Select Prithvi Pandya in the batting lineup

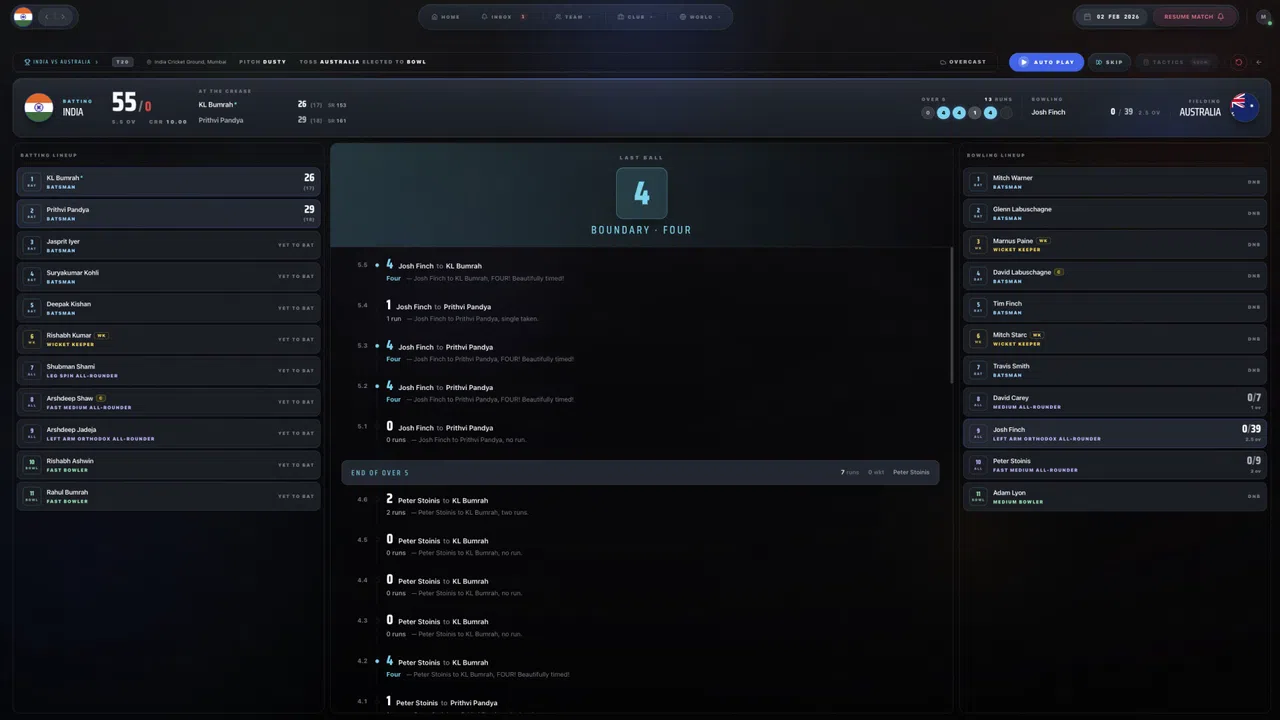click(x=169, y=214)
